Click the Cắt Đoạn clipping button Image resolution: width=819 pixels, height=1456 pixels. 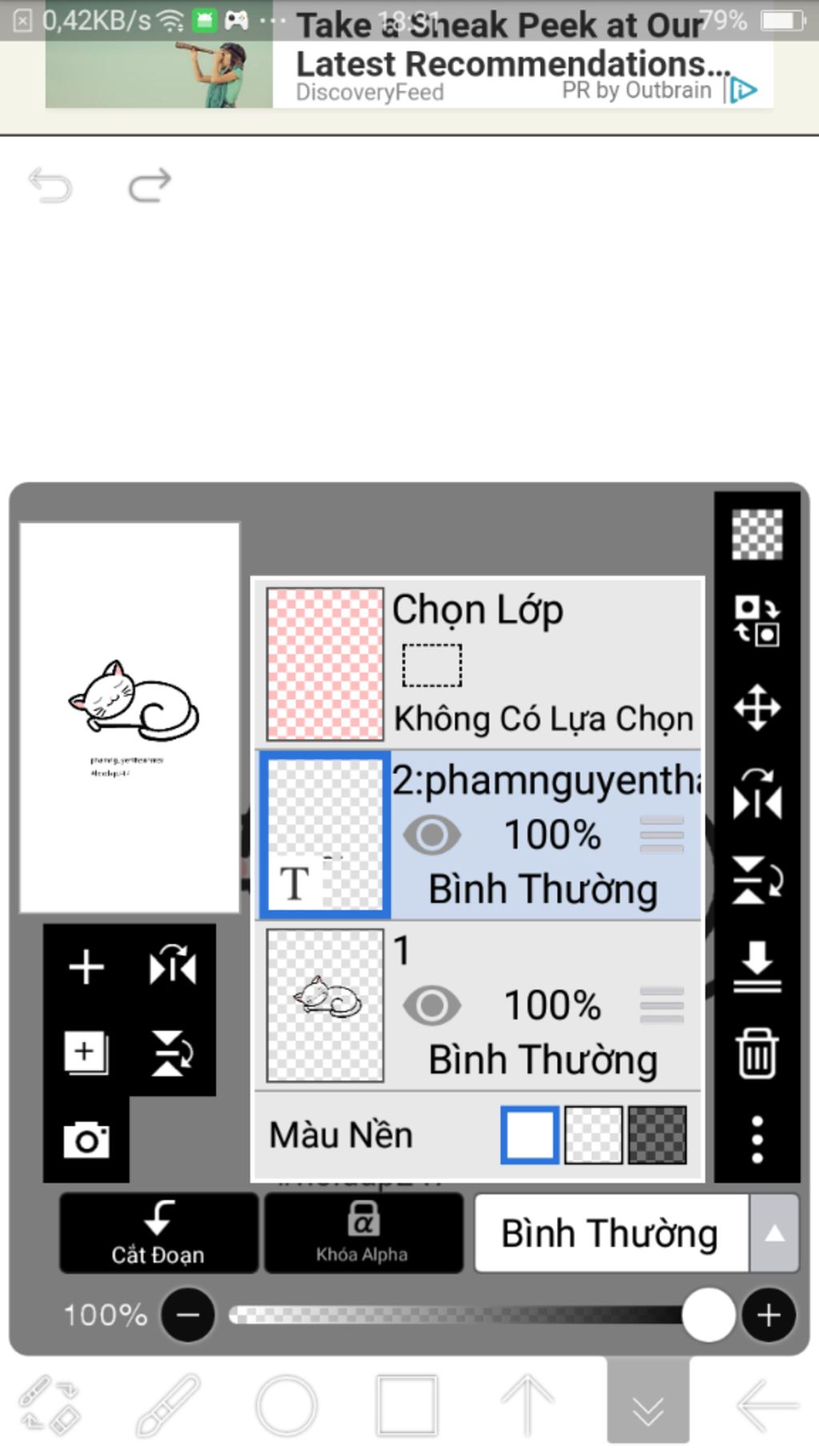tap(158, 1232)
